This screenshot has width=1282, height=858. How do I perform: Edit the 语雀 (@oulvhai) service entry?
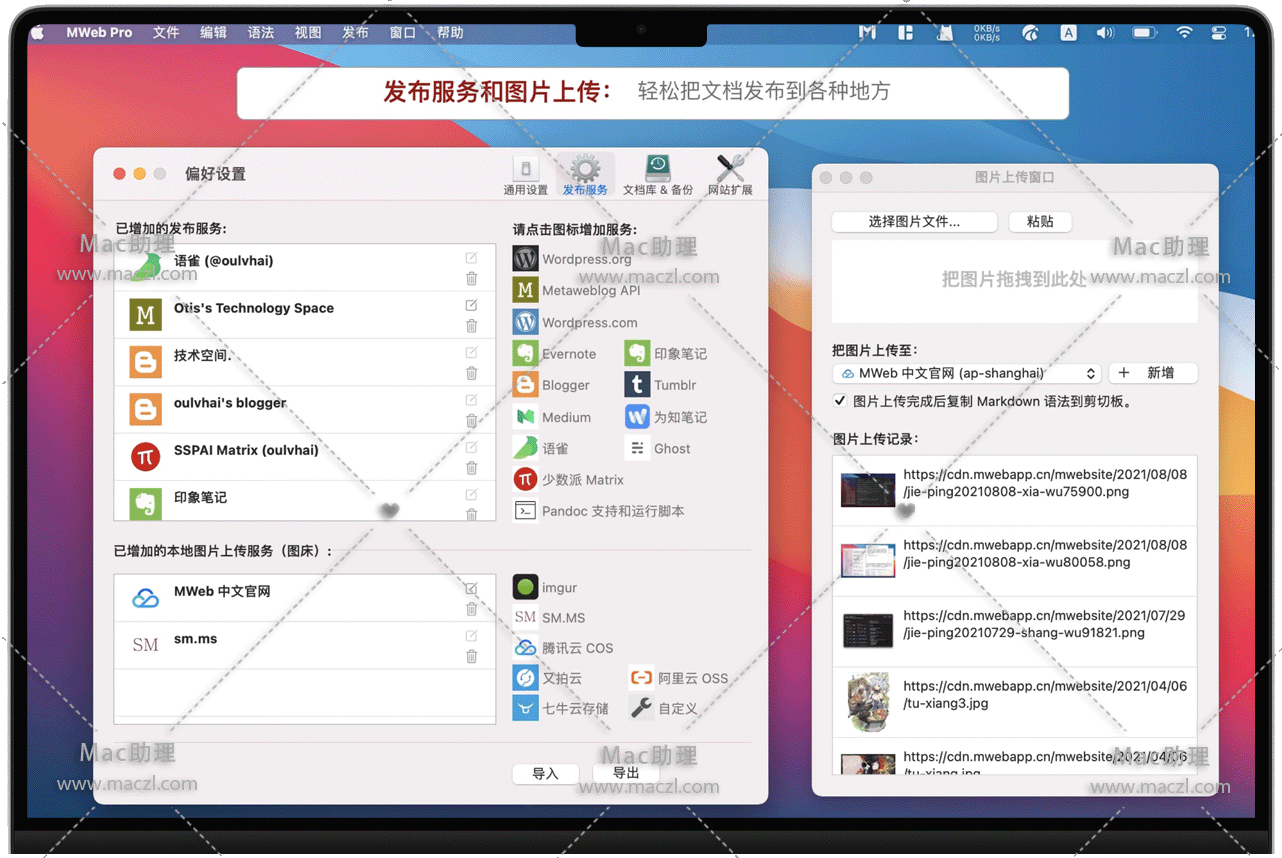(x=471, y=258)
